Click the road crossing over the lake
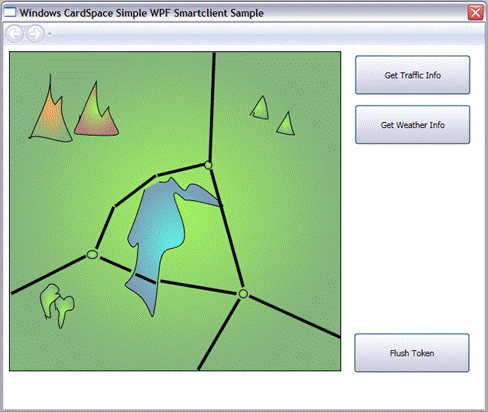 click(x=145, y=279)
